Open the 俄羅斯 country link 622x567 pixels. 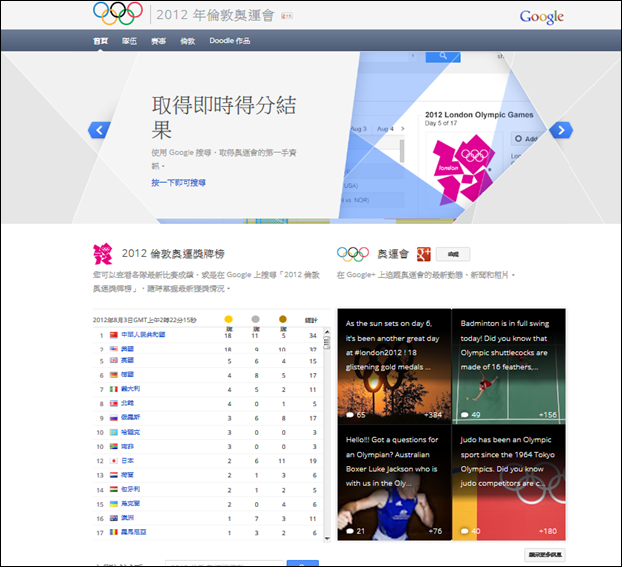[x=131, y=417]
